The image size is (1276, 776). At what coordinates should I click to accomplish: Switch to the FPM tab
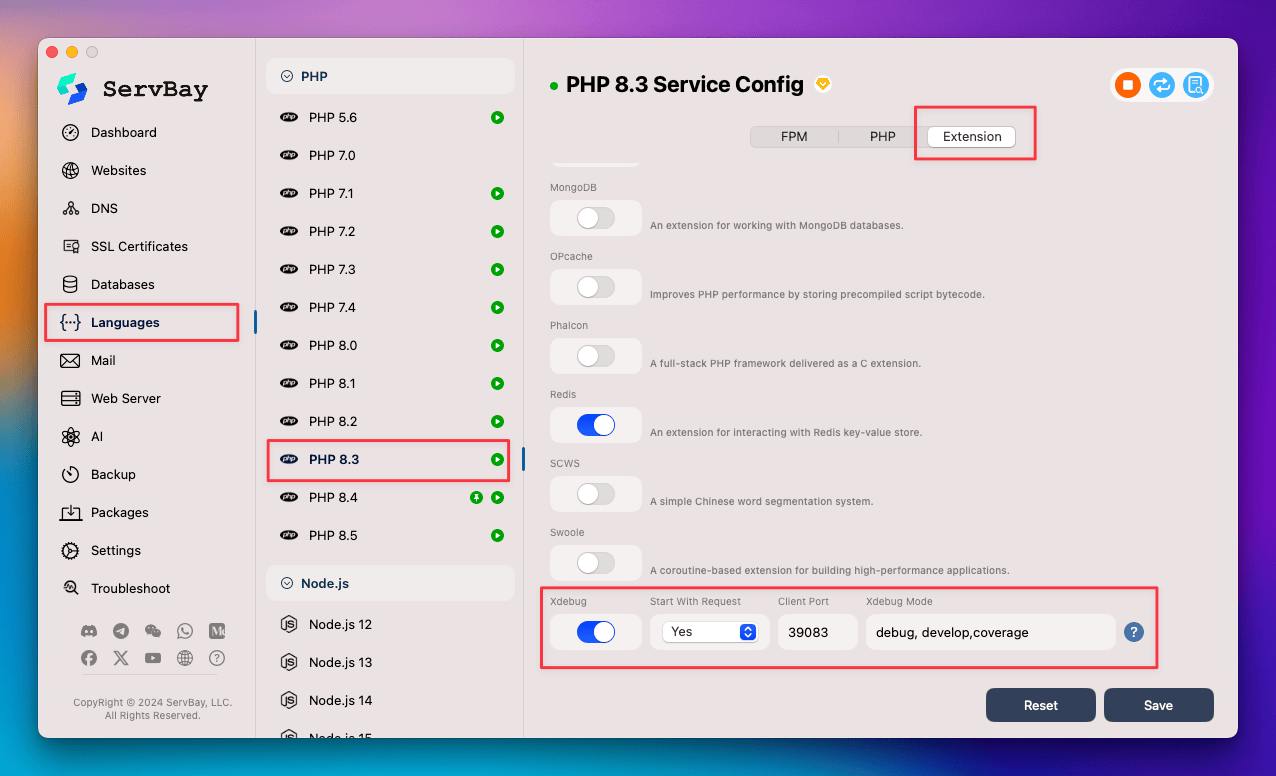tap(794, 136)
